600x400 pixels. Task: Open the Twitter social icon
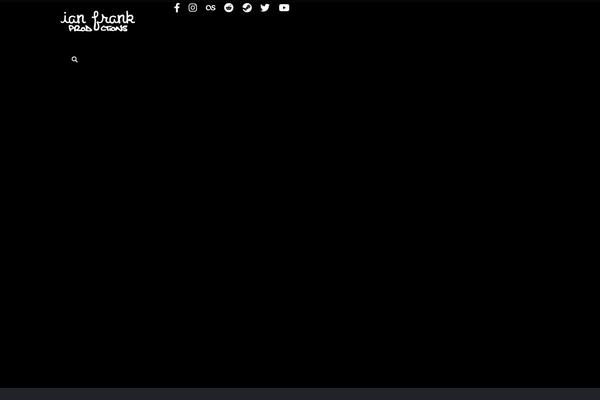(265, 8)
